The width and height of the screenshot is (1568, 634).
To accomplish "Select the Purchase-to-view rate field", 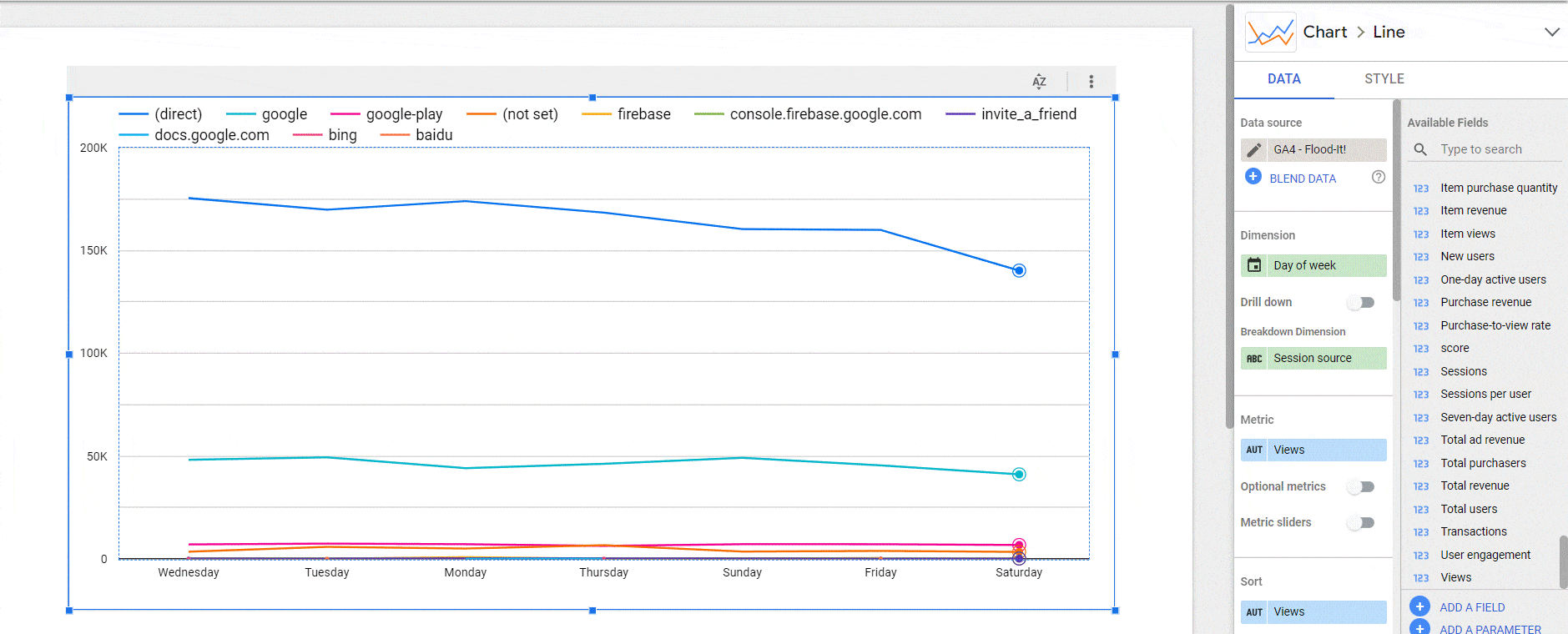I will [x=1495, y=325].
